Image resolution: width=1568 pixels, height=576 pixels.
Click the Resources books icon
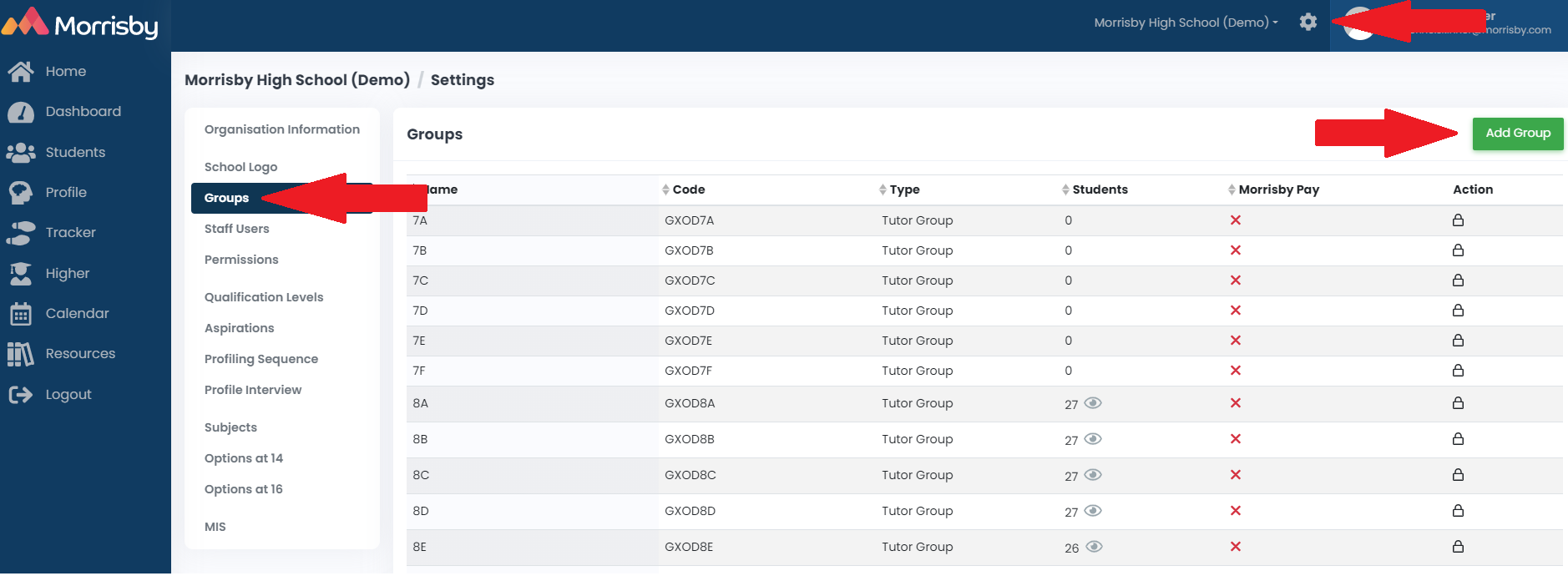point(21,354)
